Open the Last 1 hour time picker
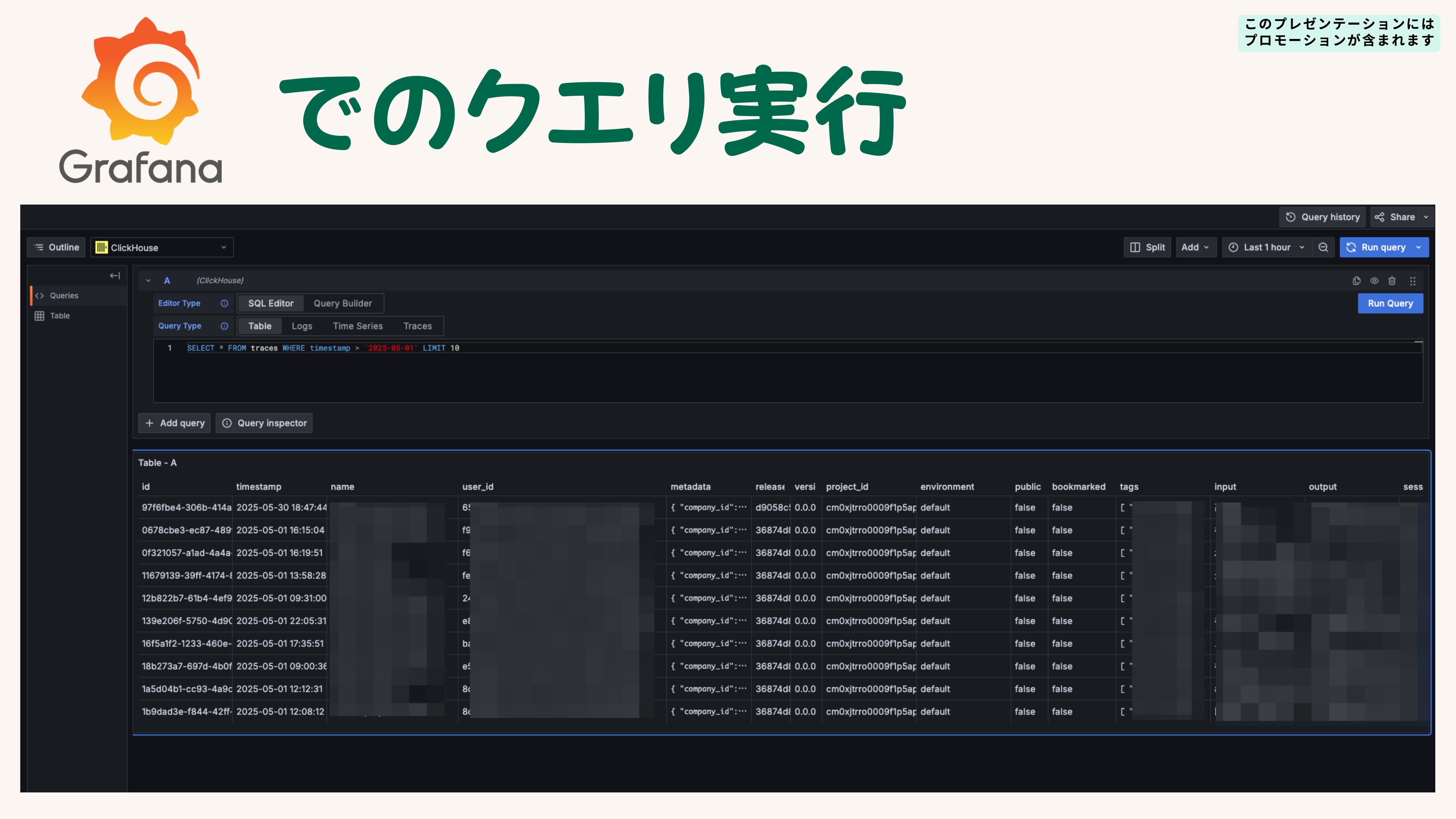Viewport: 1456px width, 819px height. tap(1267, 247)
